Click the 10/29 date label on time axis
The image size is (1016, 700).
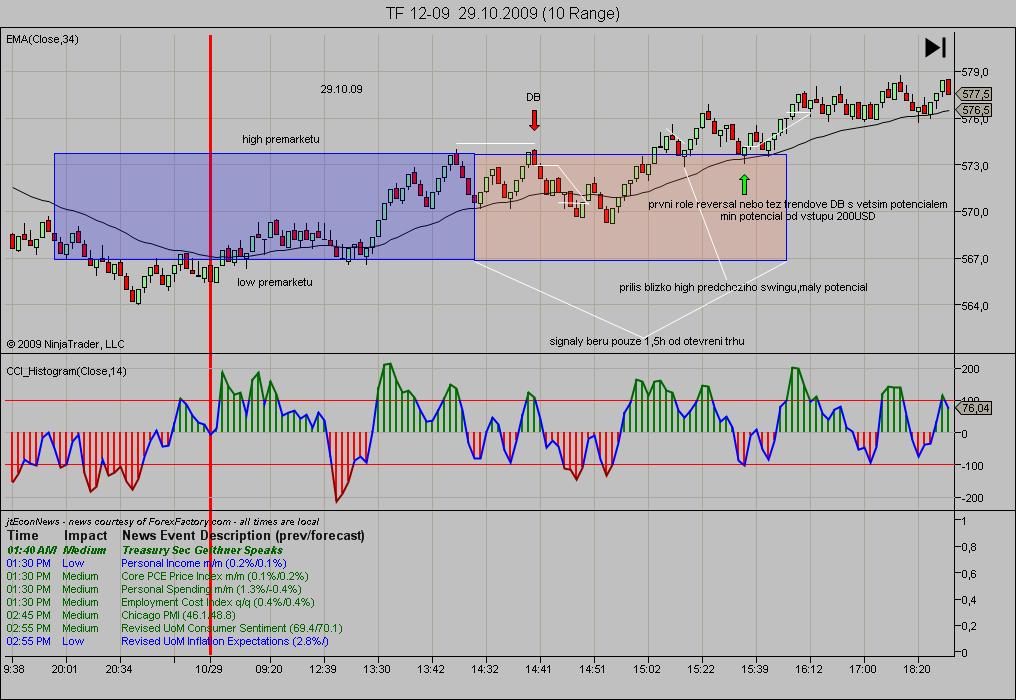(x=209, y=669)
